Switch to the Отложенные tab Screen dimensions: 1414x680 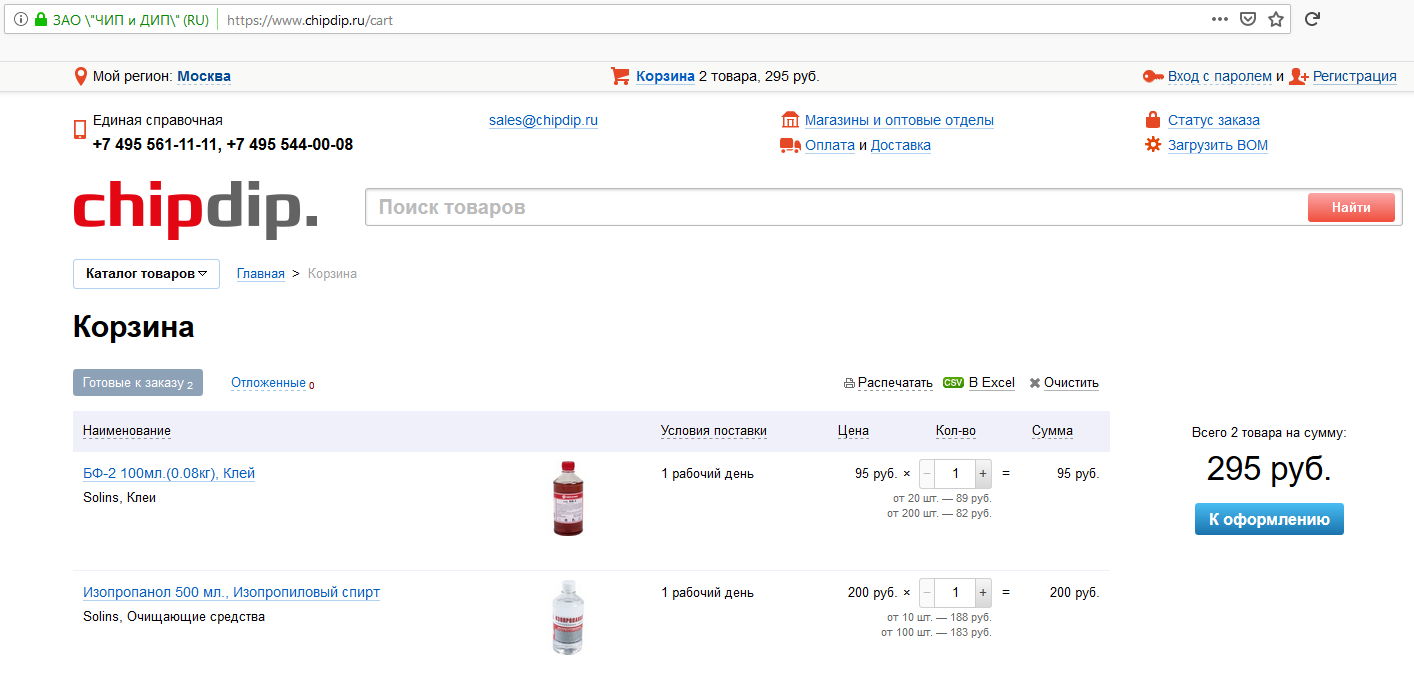pyautogui.click(x=268, y=383)
